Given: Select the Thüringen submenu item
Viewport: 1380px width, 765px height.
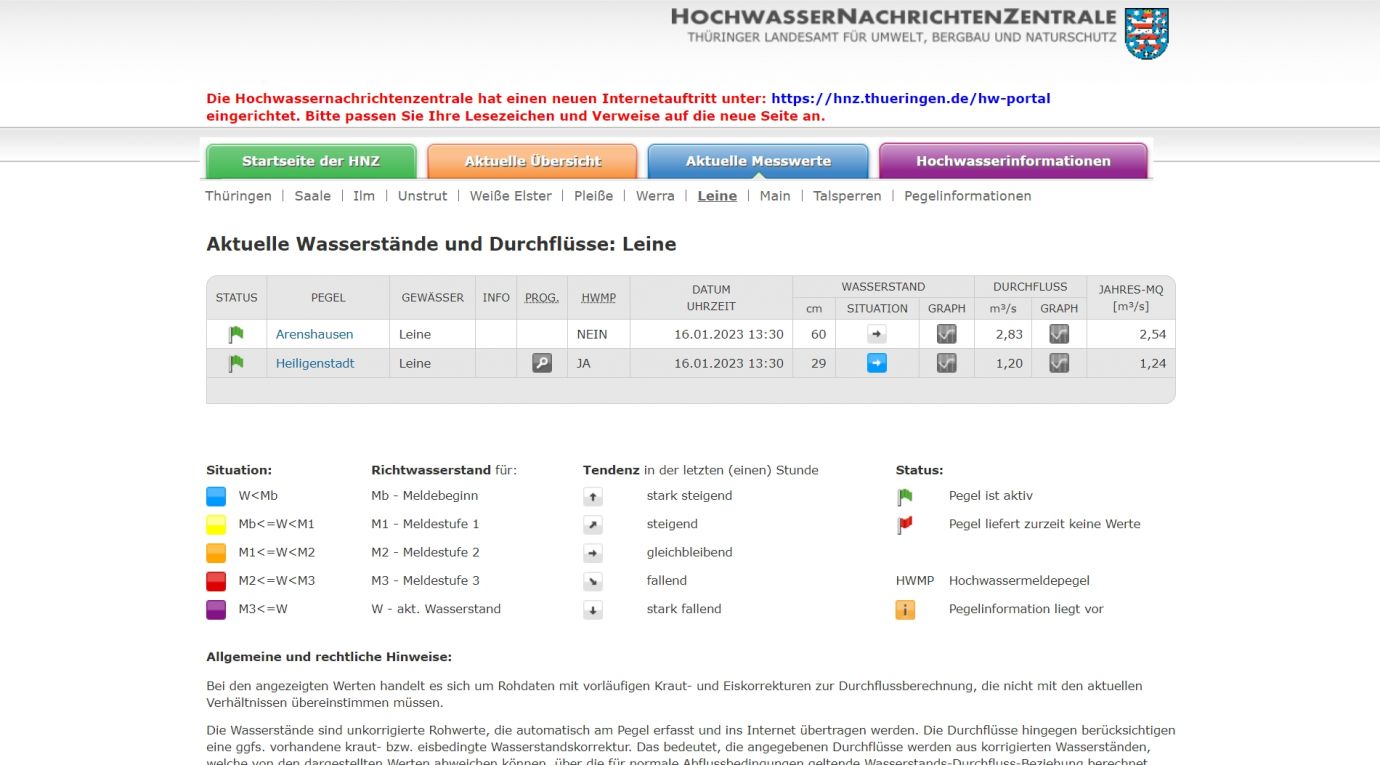Looking at the screenshot, I should pyautogui.click(x=238, y=196).
